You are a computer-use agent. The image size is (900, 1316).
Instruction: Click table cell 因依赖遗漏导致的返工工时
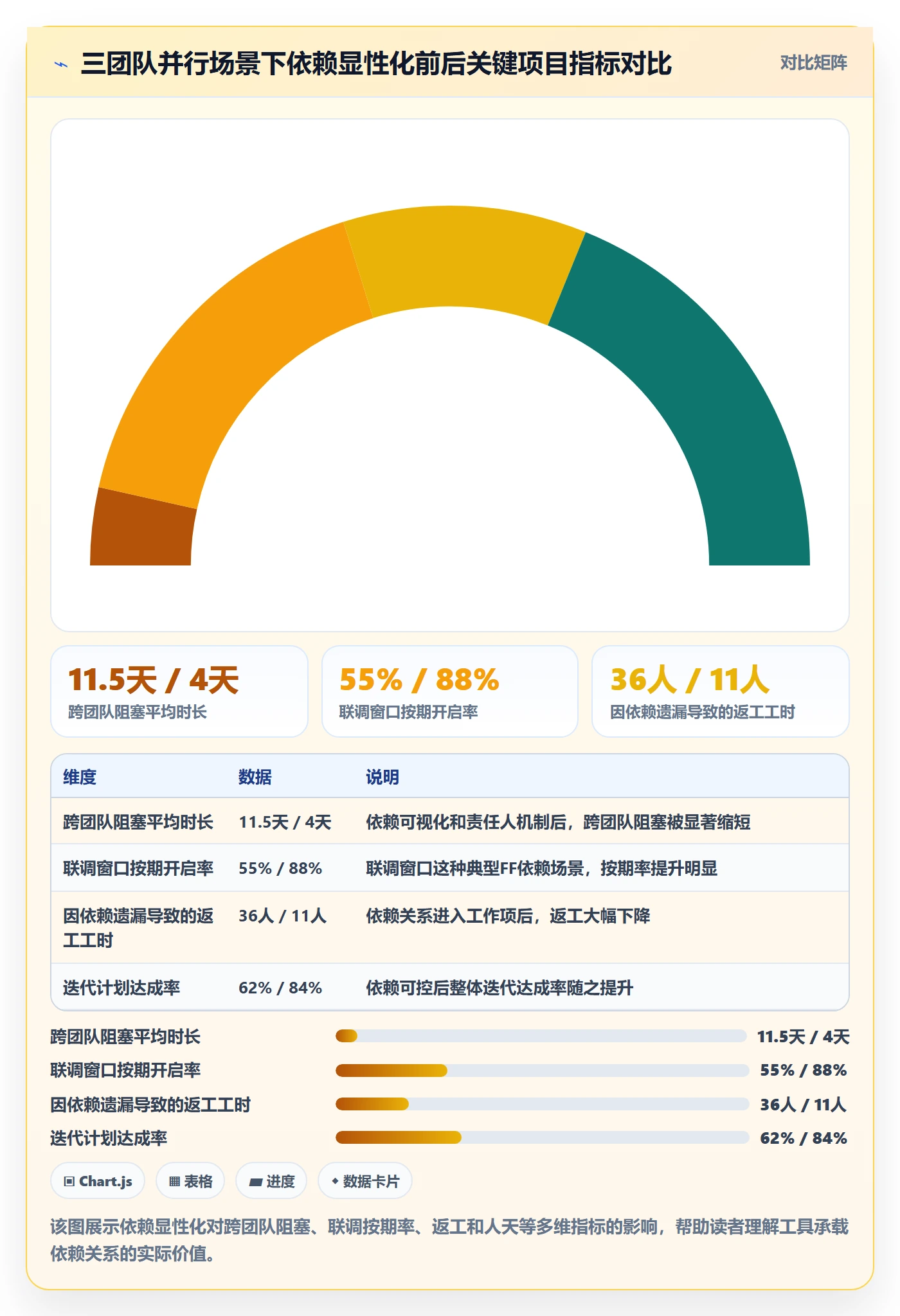138,928
